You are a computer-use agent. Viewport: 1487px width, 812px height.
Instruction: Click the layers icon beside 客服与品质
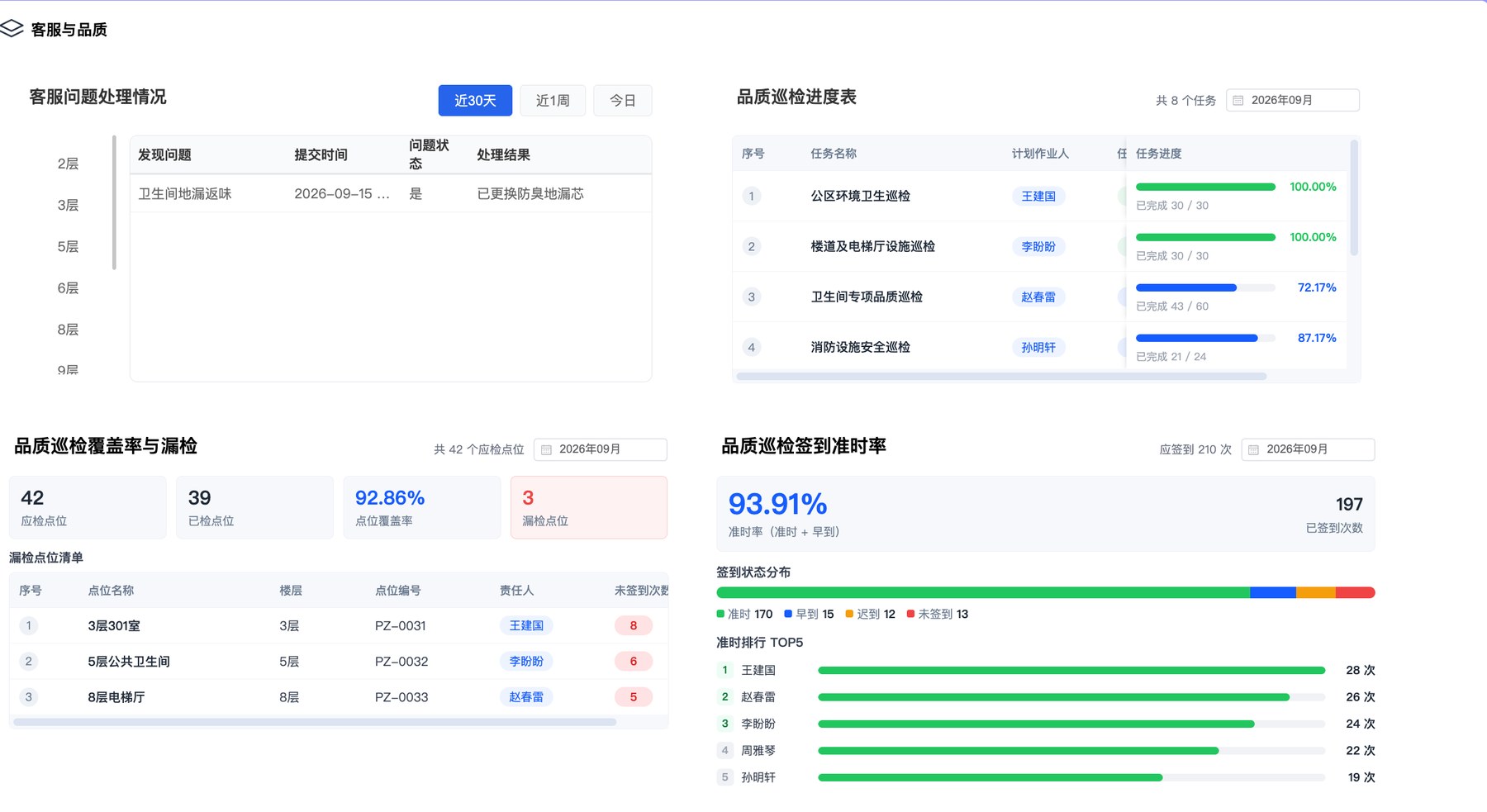[12, 29]
